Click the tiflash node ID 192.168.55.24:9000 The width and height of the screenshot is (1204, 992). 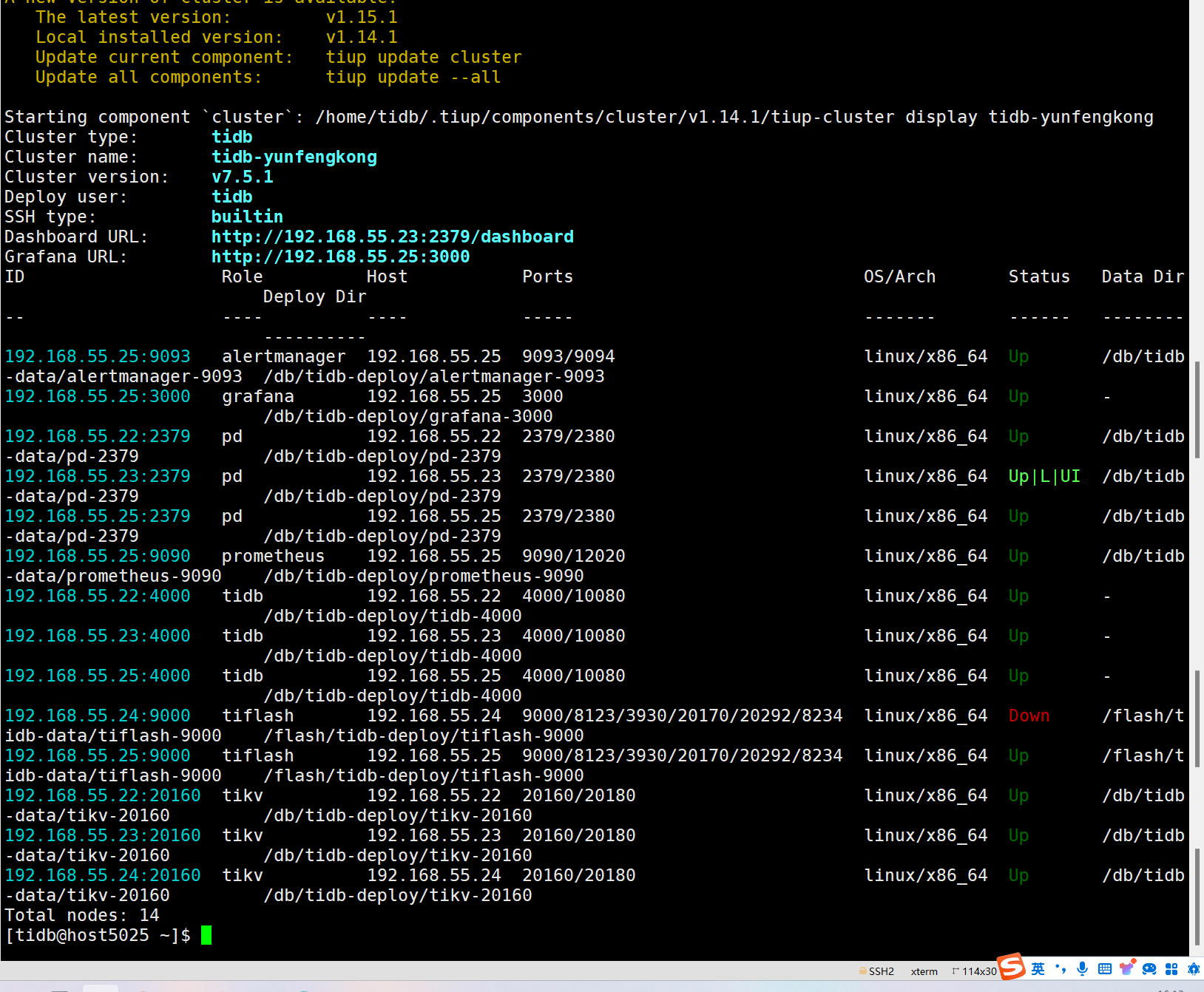pos(98,716)
